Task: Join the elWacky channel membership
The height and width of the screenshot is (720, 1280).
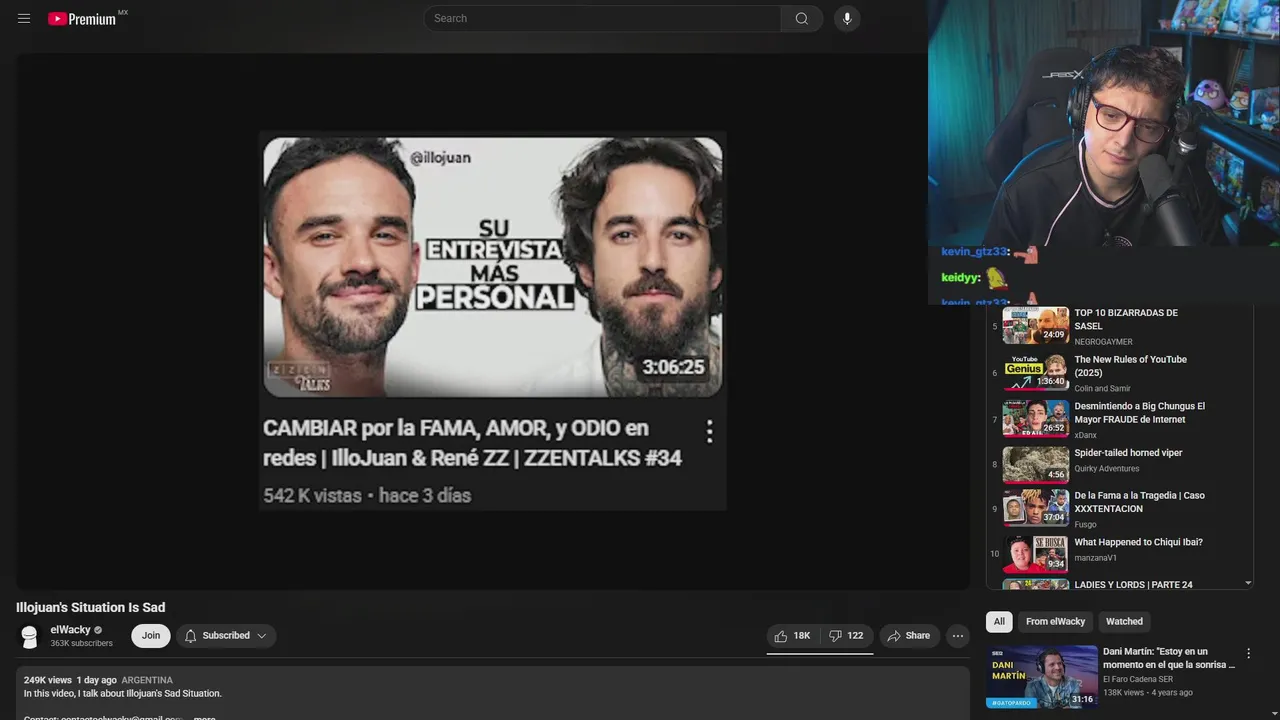Action: [x=151, y=635]
